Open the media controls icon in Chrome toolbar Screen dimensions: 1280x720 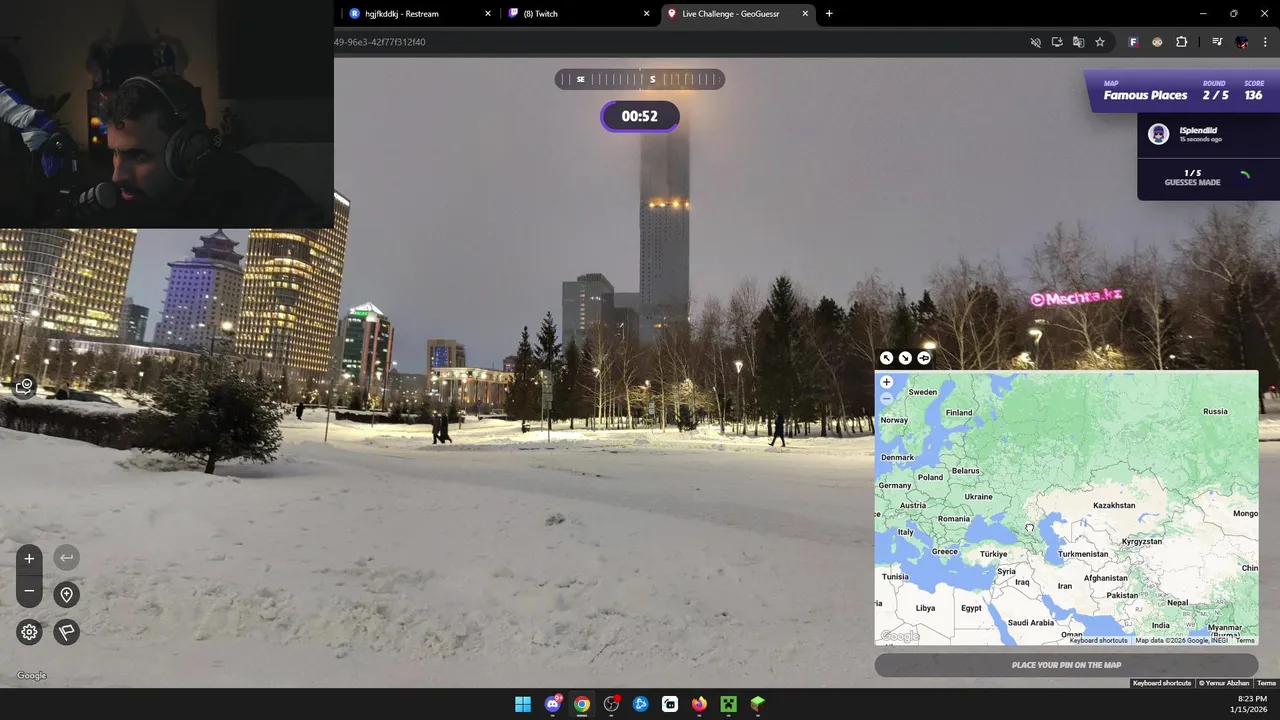coord(1217,42)
